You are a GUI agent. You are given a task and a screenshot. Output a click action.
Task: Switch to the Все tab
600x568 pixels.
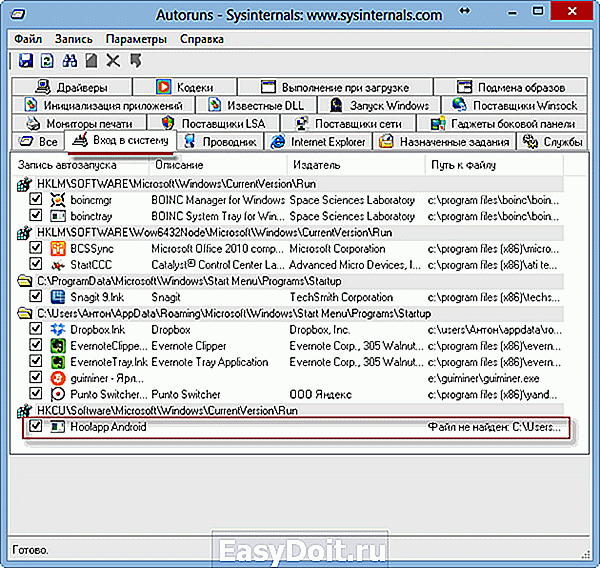click(38, 142)
